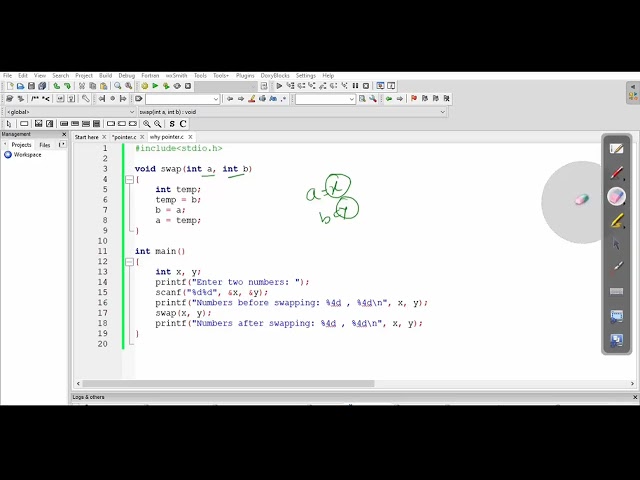640x480 pixels.
Task: Click the zoom in icon in wxSmith toolbar
Action: coord(147,124)
